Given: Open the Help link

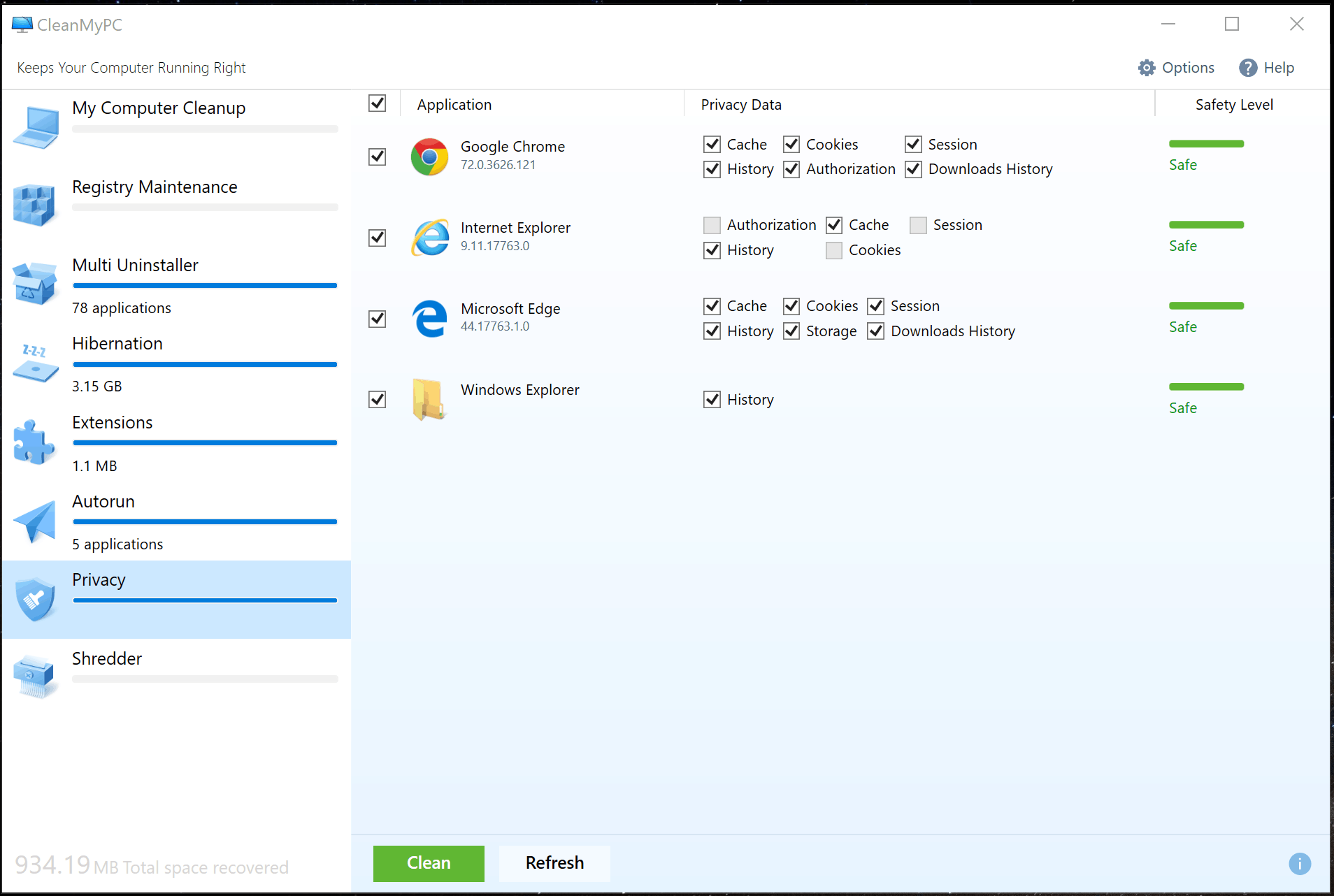Looking at the screenshot, I should [x=1266, y=68].
